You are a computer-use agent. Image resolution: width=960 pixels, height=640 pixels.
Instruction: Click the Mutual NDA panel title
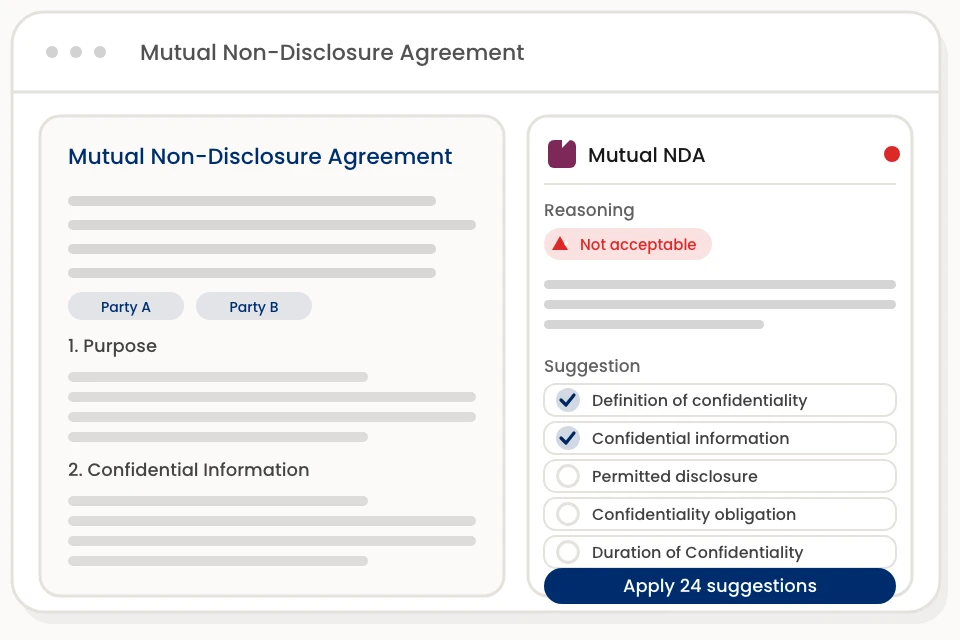coord(646,155)
